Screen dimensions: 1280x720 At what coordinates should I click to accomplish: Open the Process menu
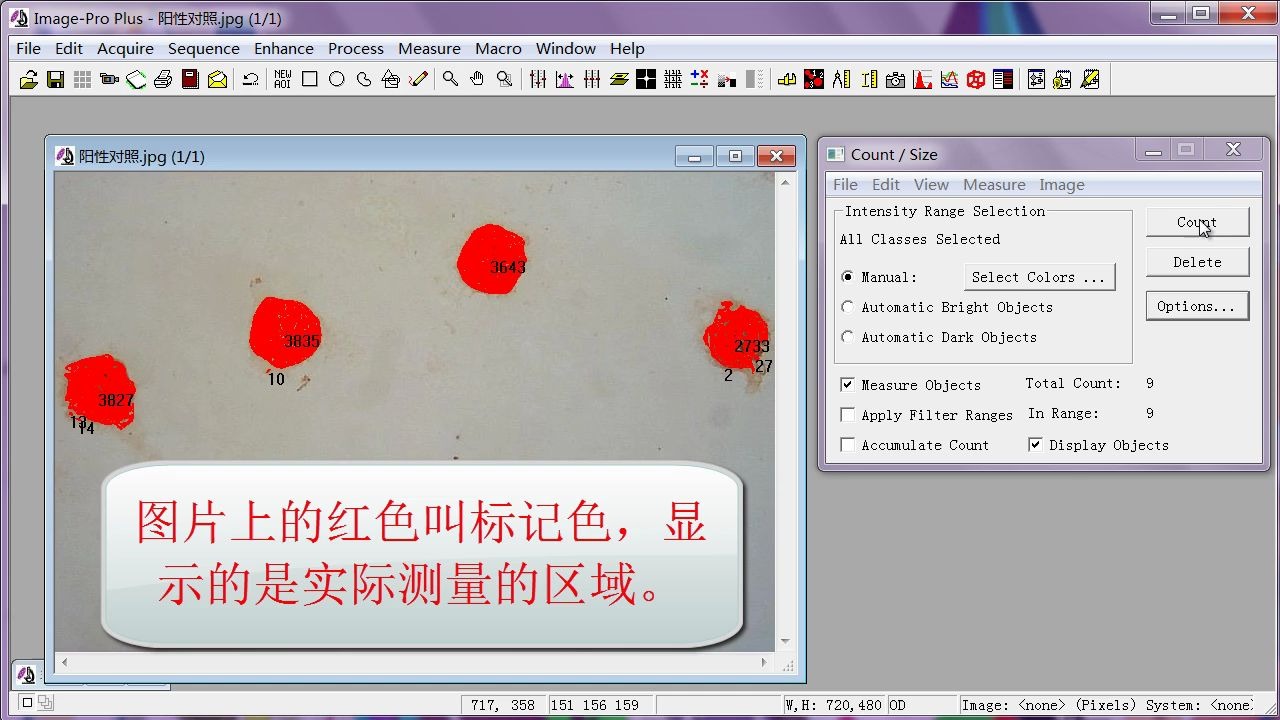point(356,48)
